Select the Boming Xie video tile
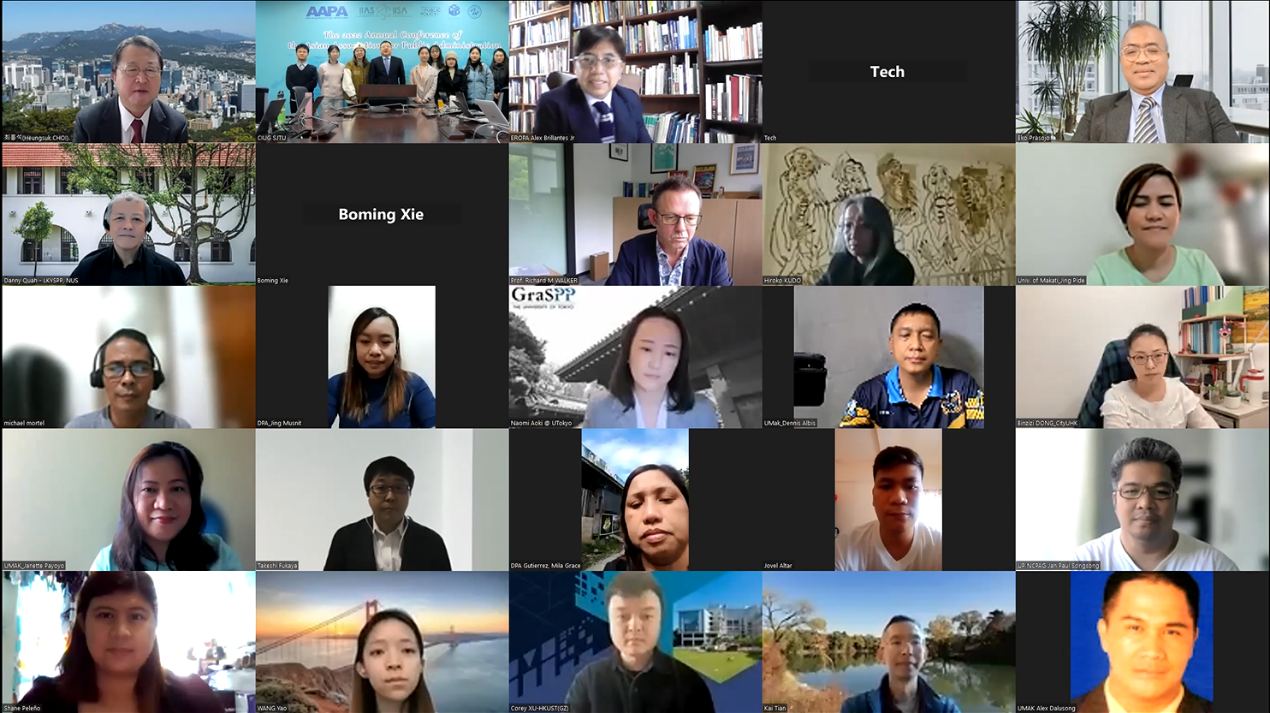1270x713 pixels. click(x=381, y=214)
